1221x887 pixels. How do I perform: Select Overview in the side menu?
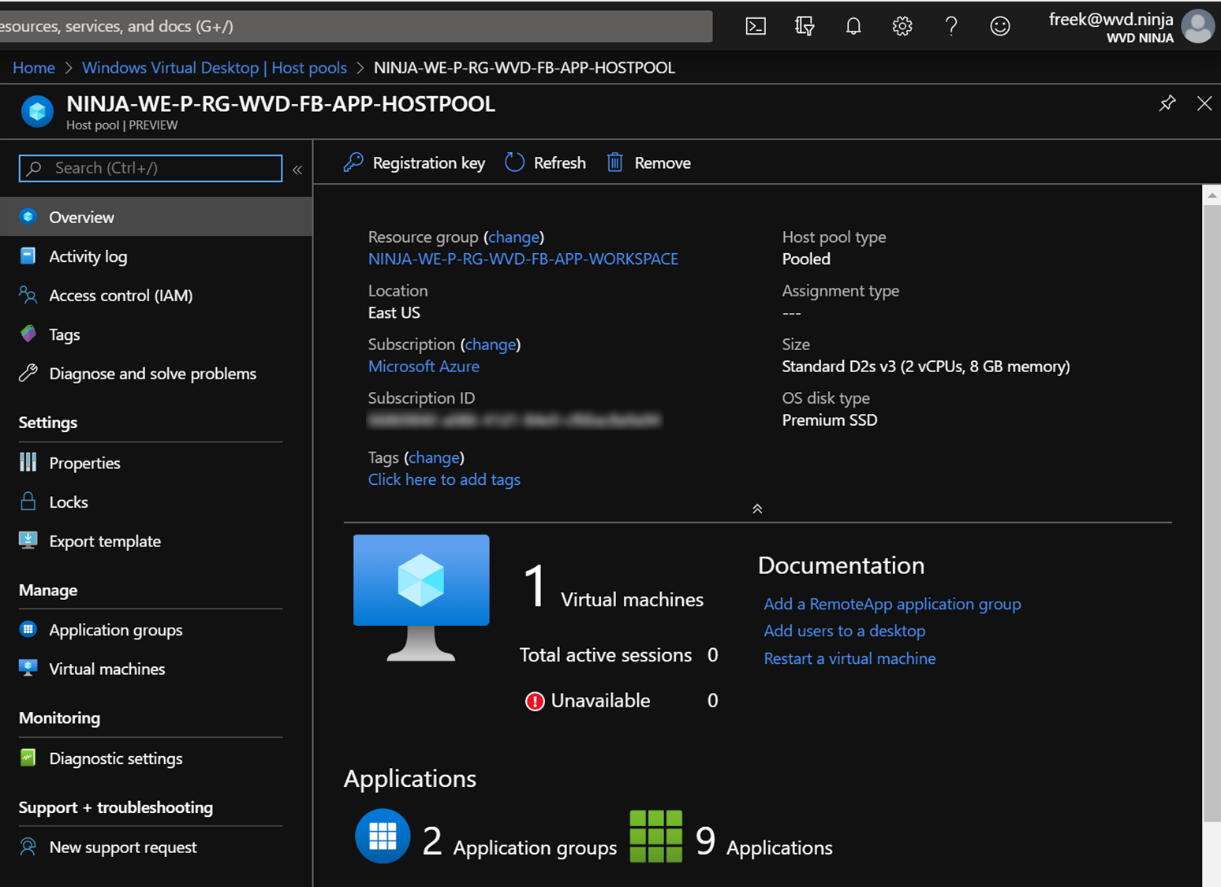click(x=156, y=217)
